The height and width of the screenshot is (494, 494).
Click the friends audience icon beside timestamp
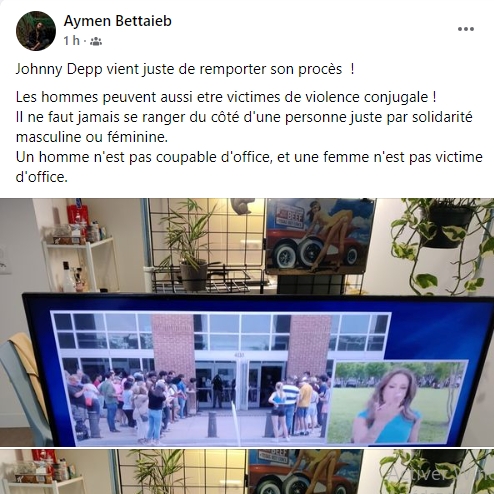tap(96, 41)
